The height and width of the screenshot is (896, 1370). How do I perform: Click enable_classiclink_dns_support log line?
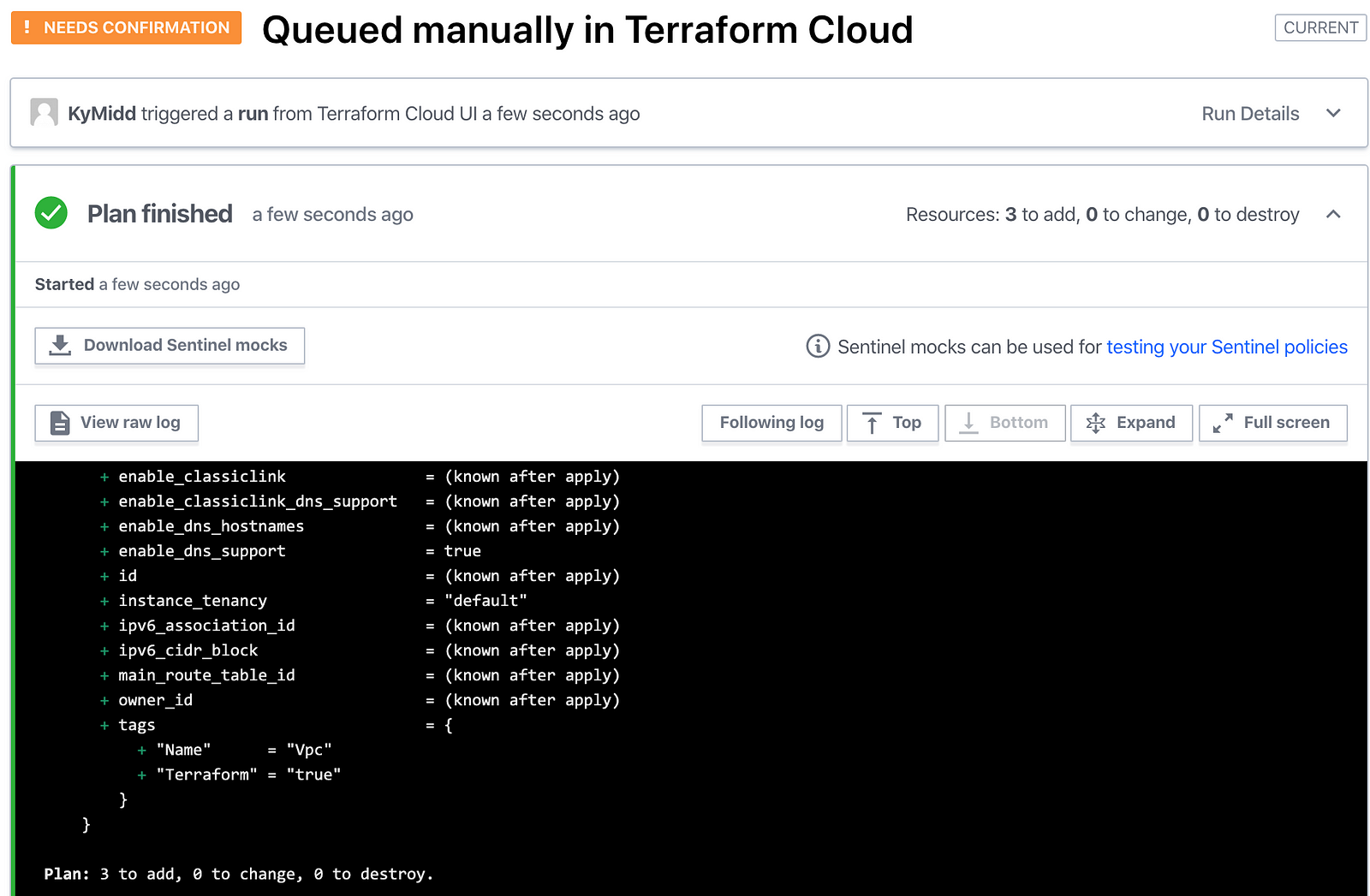pos(360,501)
